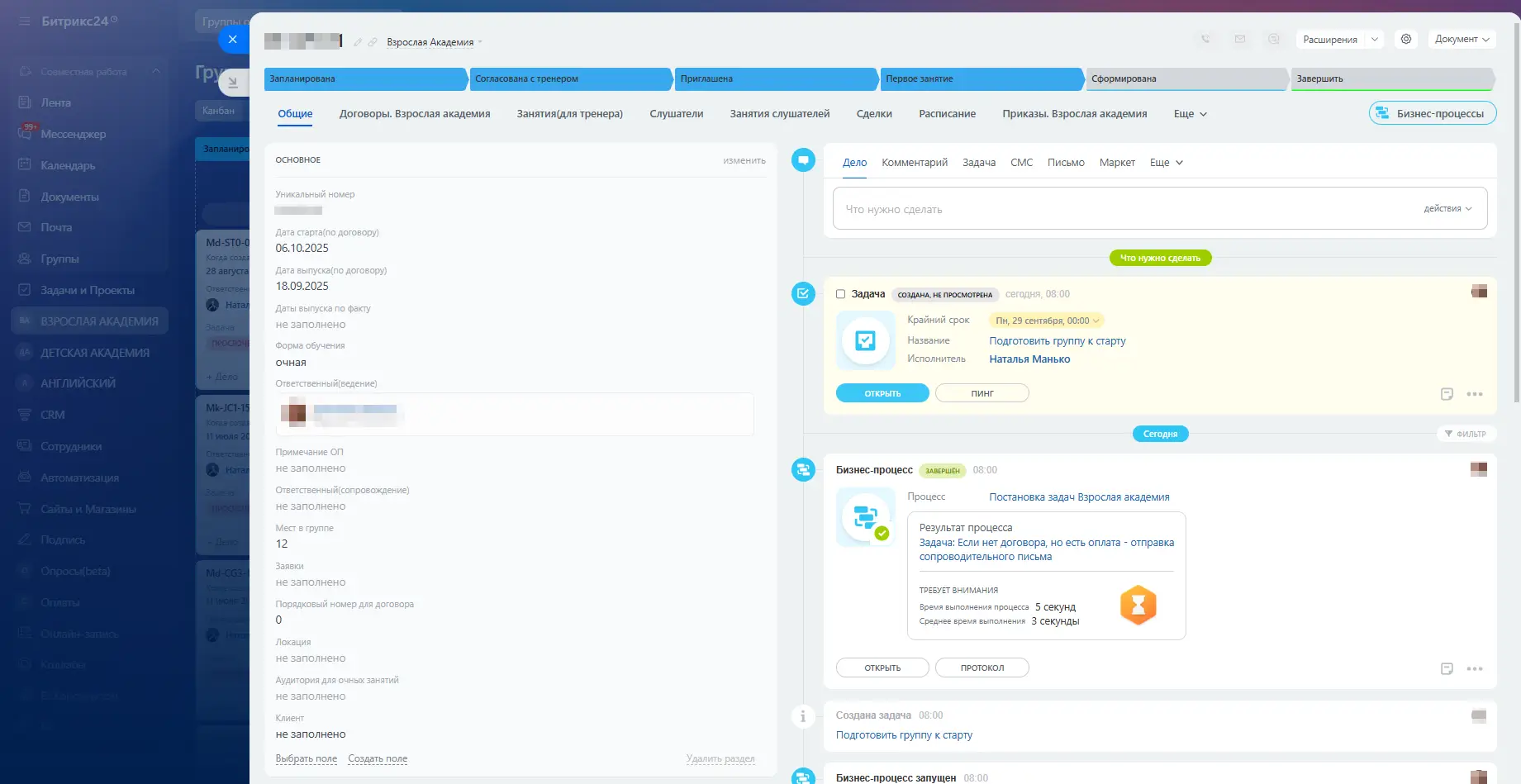Screen dimensions: 1521x784
Task: Open three-dot menu on business process card
Action: point(1475,669)
